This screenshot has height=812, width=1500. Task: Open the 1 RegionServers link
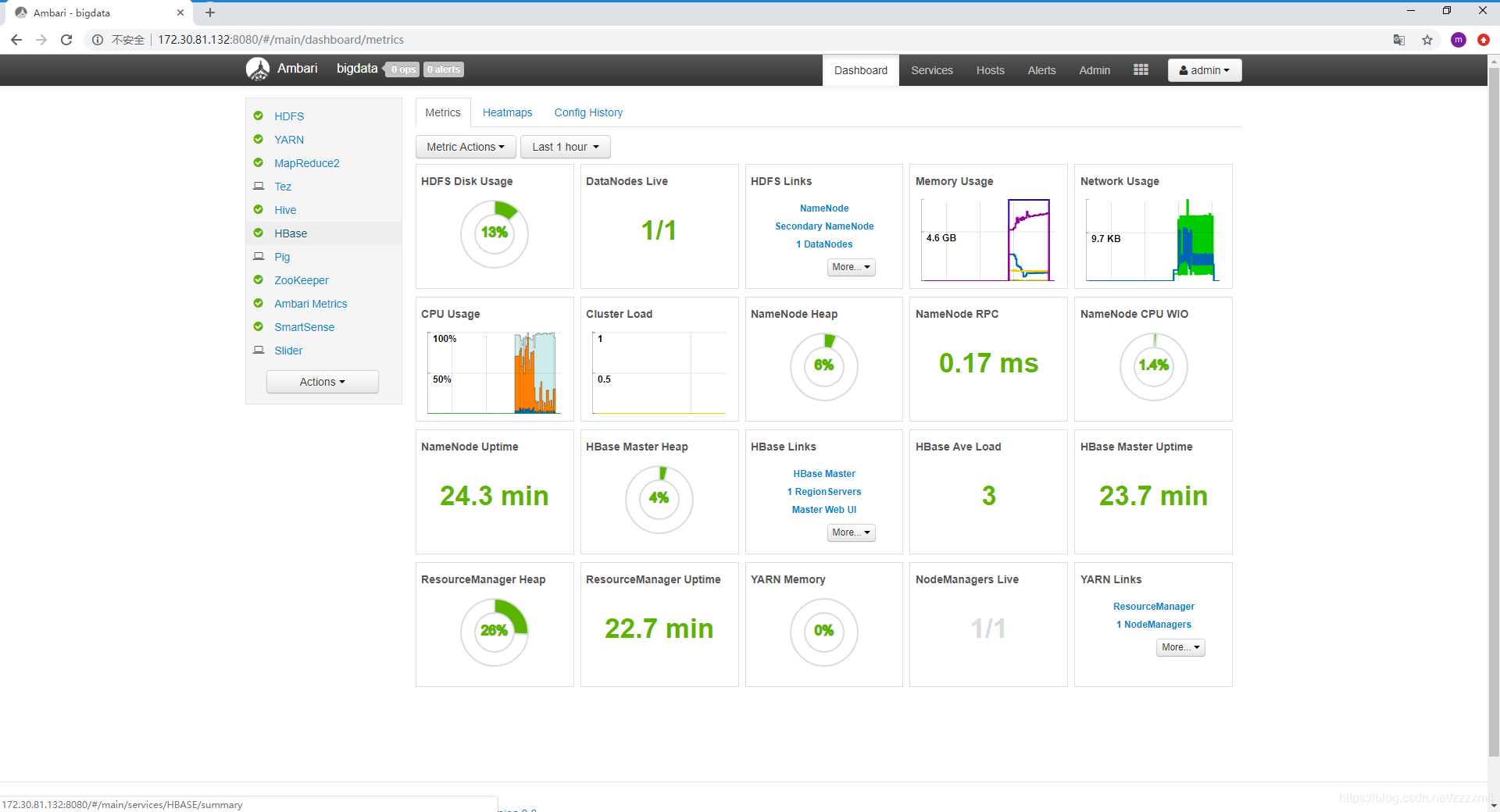pos(824,492)
